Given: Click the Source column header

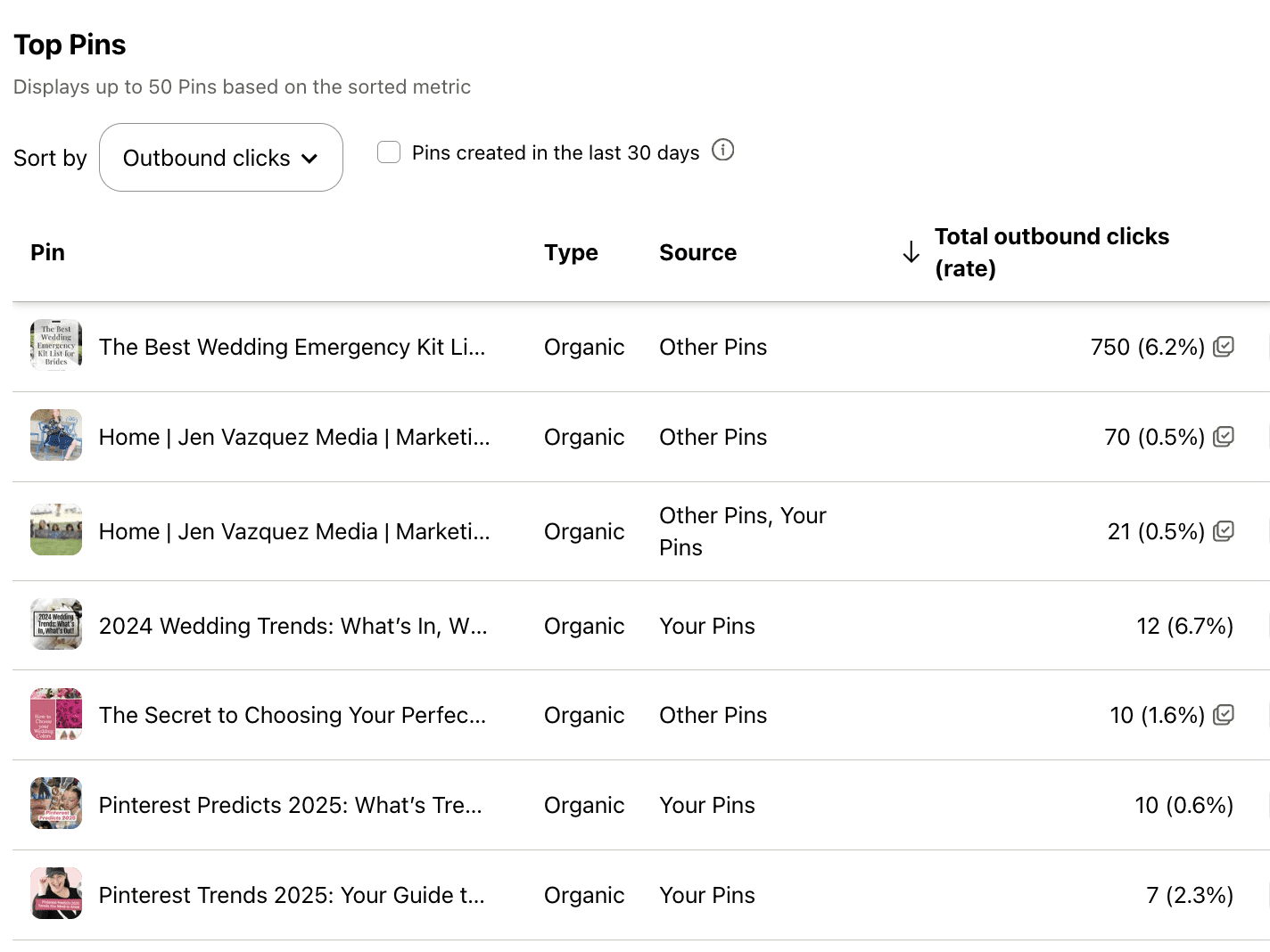Looking at the screenshot, I should (698, 252).
